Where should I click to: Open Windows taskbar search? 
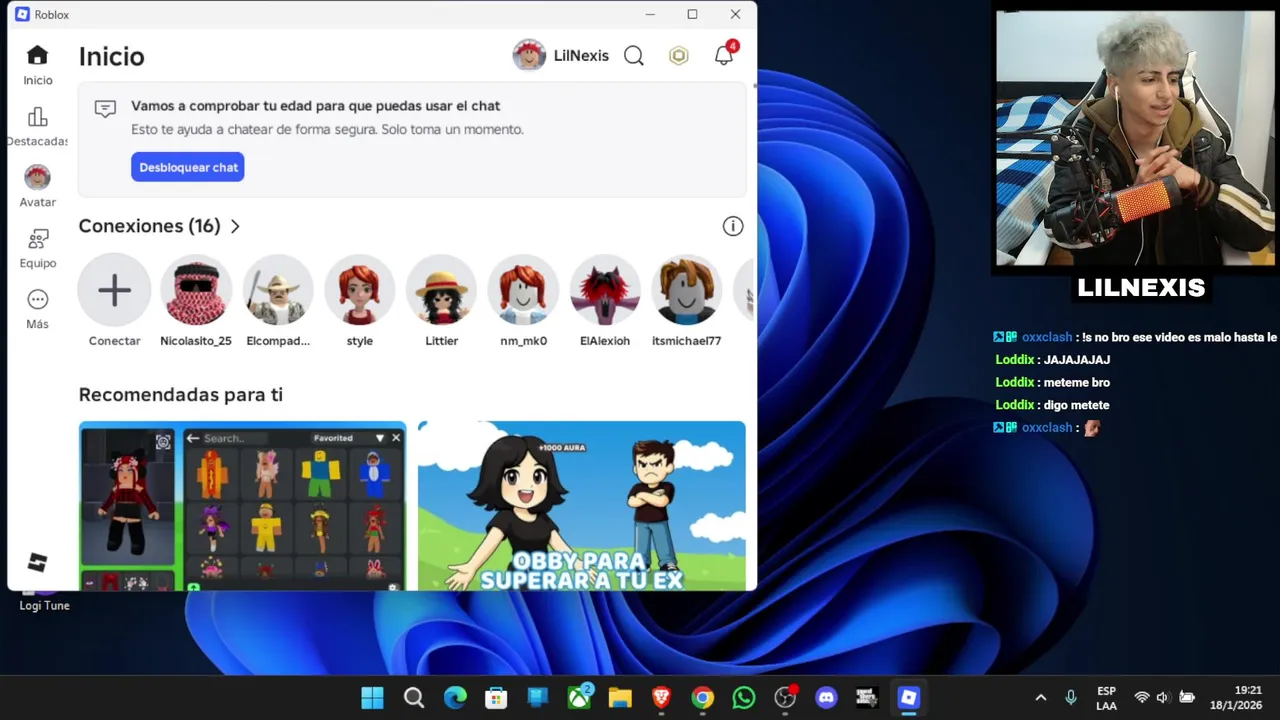point(414,698)
